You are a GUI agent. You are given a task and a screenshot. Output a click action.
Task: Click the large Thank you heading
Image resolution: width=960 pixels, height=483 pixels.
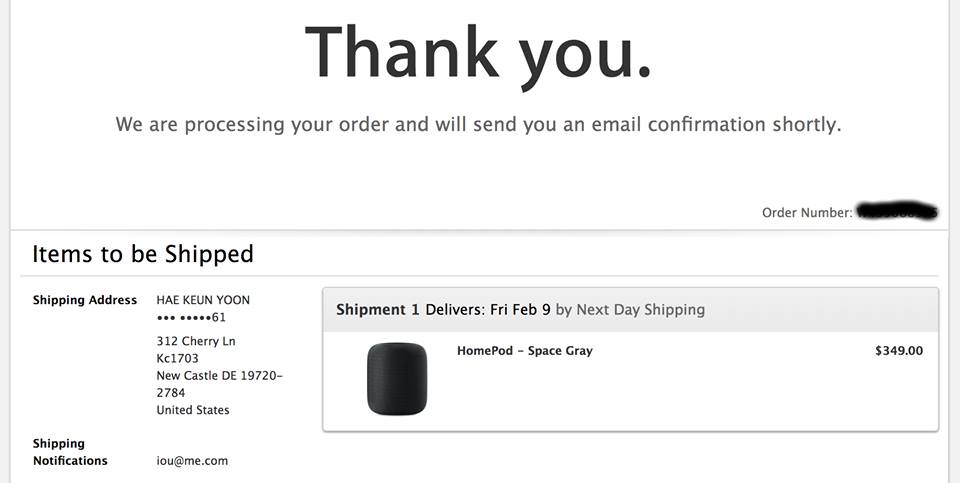pyautogui.click(x=478, y=54)
